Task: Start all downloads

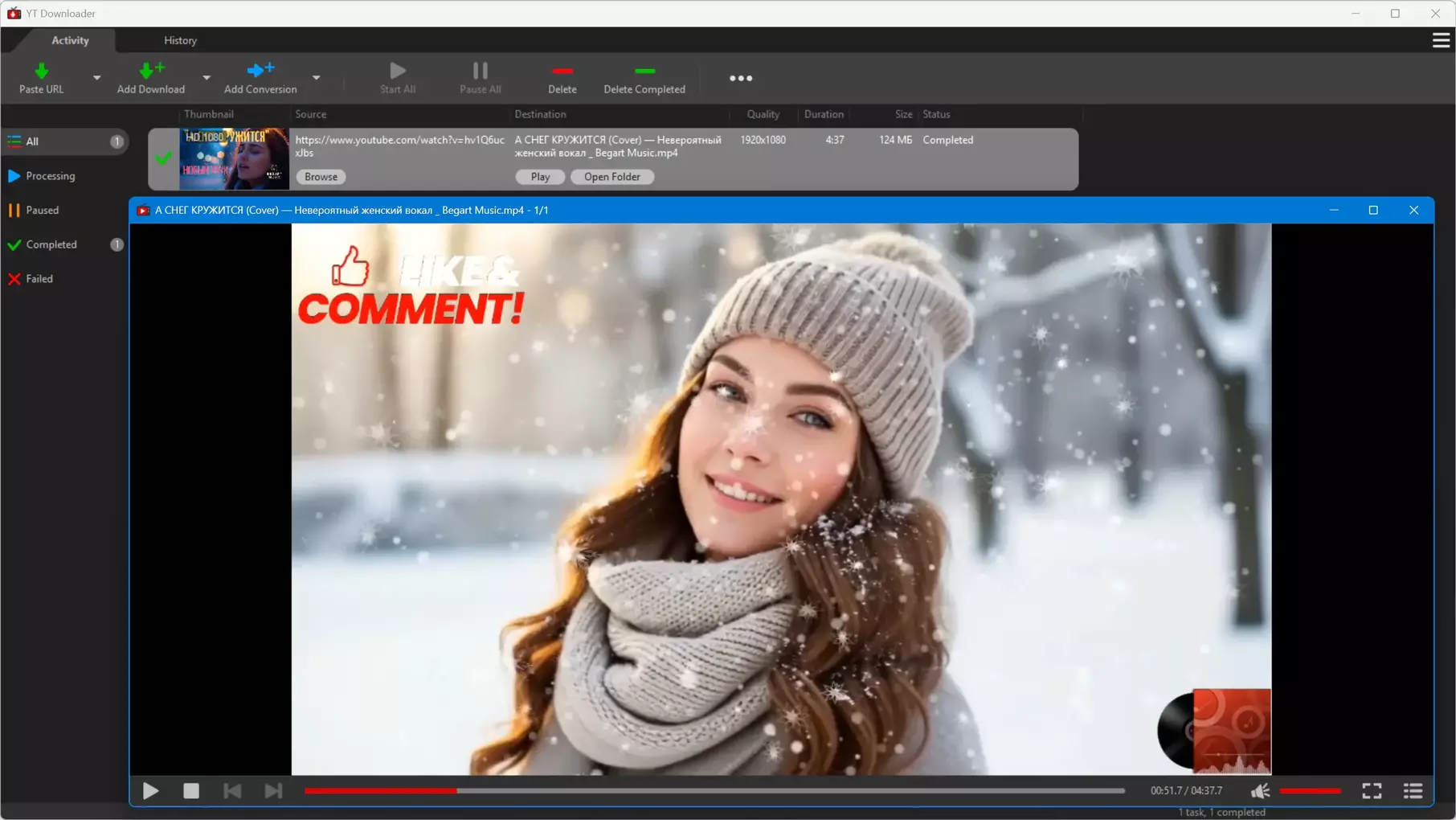Action: tap(398, 77)
